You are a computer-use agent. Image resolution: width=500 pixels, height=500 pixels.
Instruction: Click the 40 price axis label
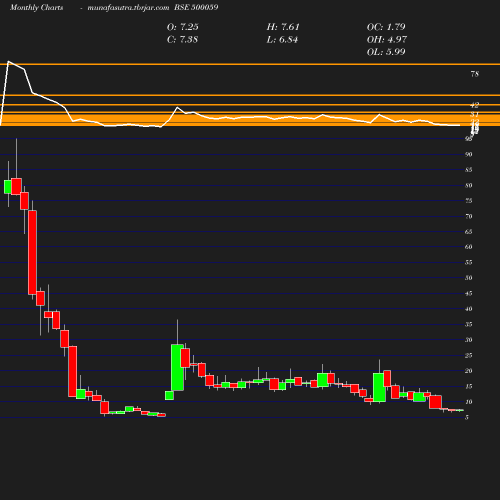click(x=469, y=309)
